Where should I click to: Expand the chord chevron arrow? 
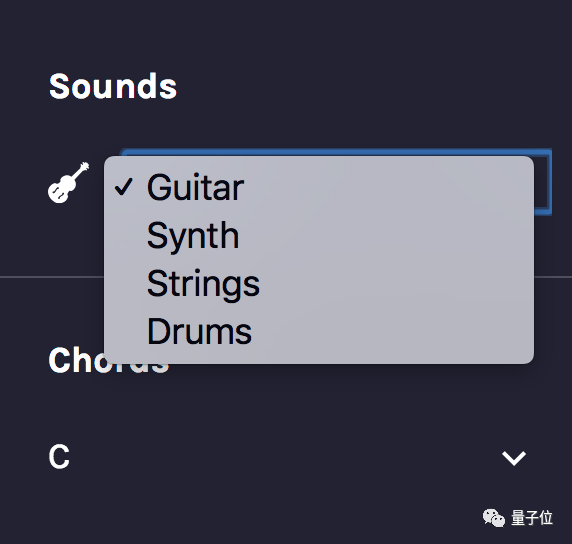[x=514, y=458]
